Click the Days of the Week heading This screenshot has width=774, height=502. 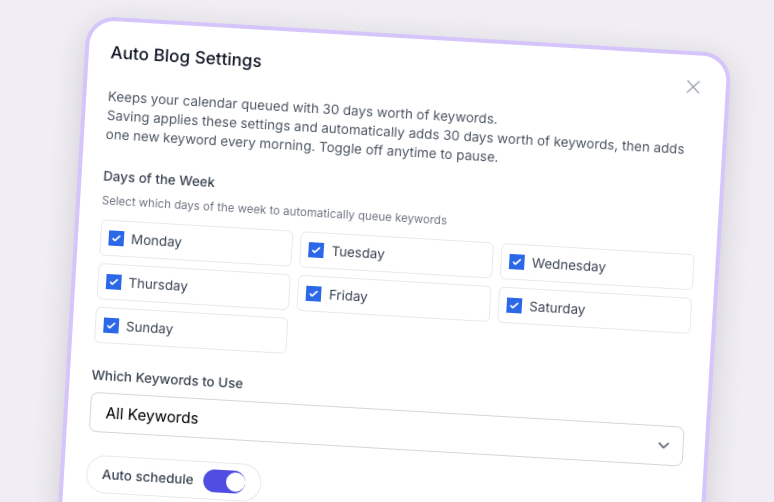coord(159,180)
